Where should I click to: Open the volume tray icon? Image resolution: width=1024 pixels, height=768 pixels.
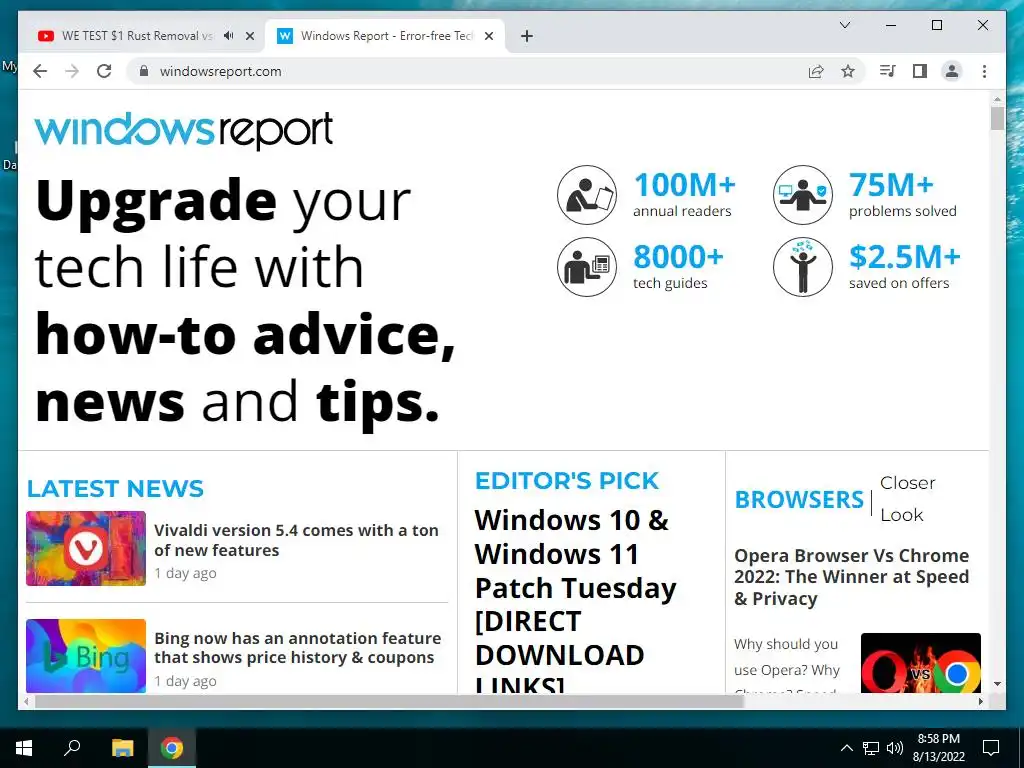895,748
